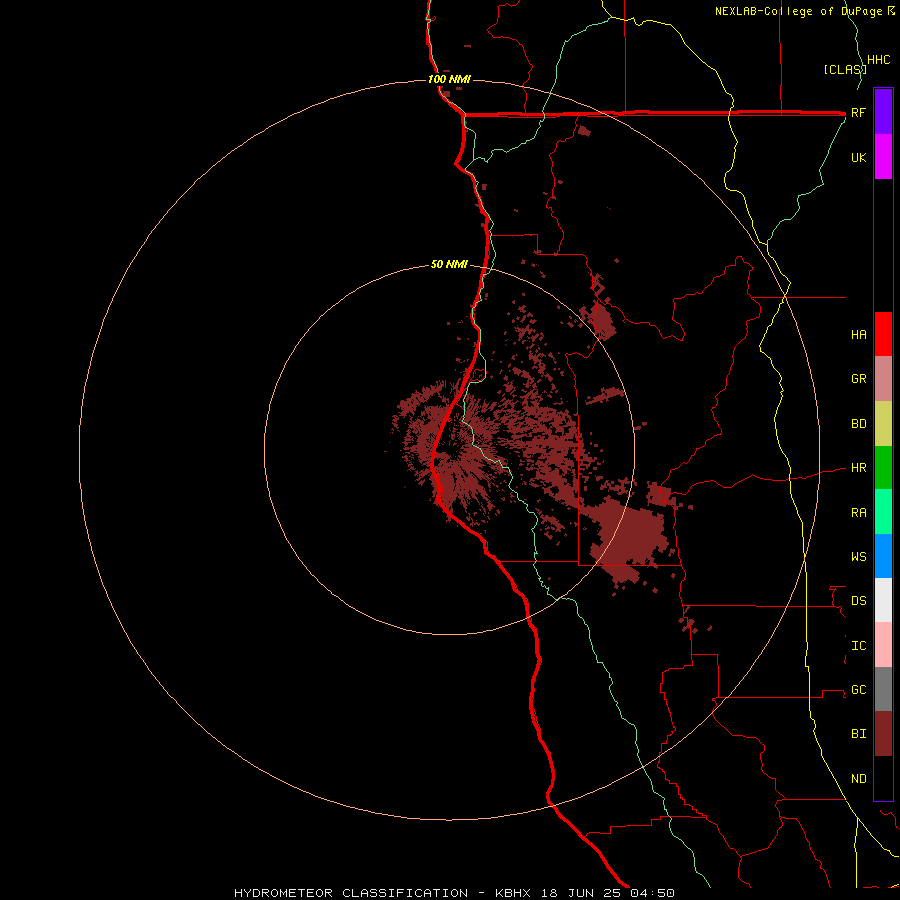This screenshot has height=900, width=900.
Task: Click the ND legend label text
Action: point(859,779)
